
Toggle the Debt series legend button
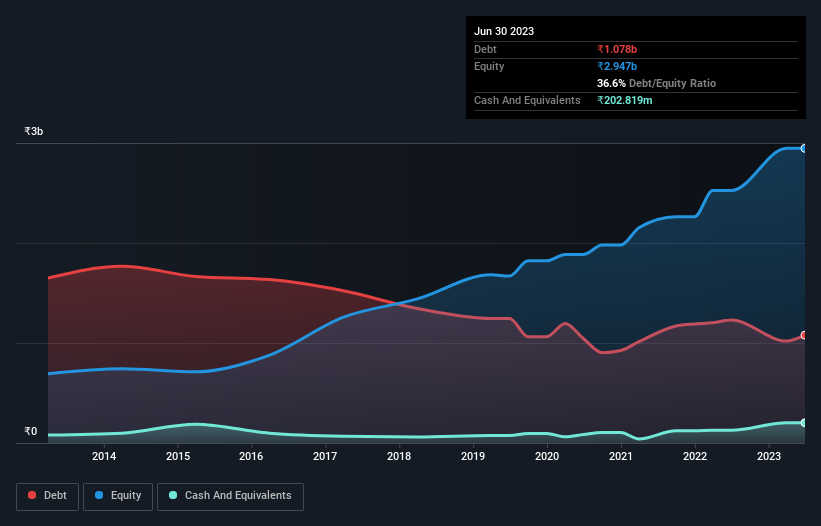pyautogui.click(x=47, y=496)
